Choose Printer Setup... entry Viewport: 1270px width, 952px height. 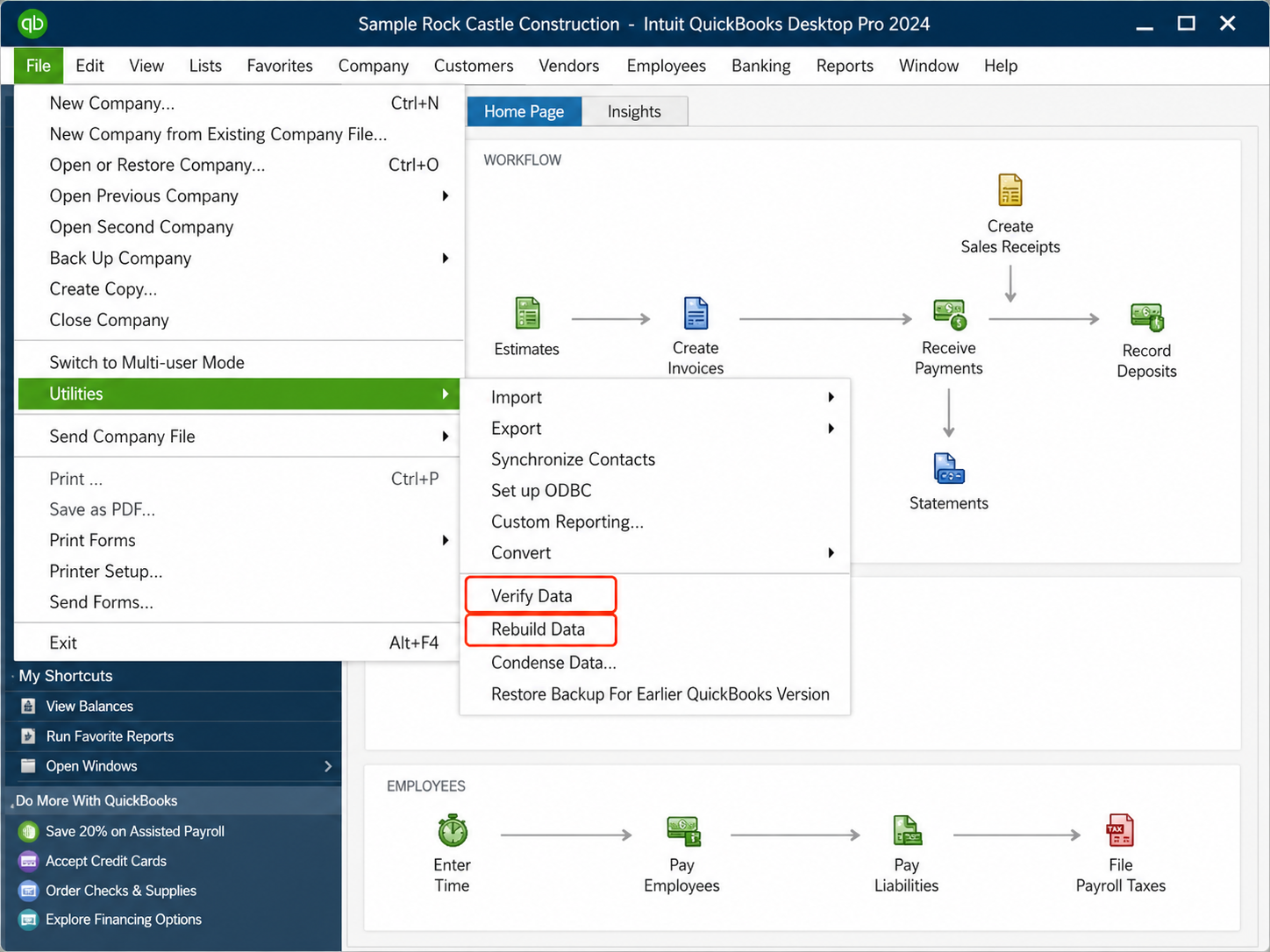click(x=239, y=572)
